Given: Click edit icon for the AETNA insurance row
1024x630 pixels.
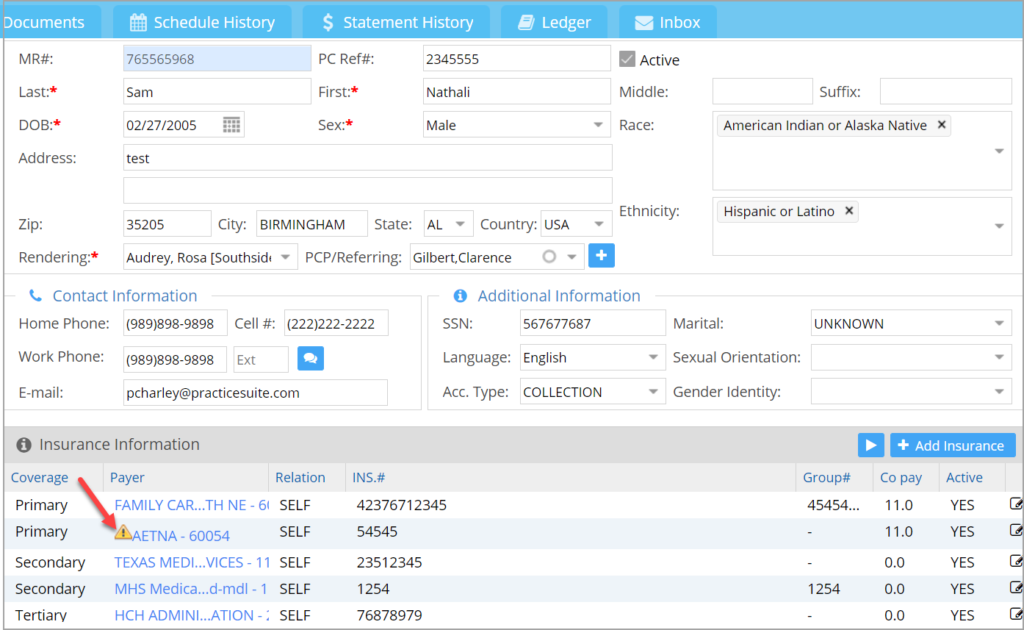Looking at the screenshot, I should click(1016, 531).
